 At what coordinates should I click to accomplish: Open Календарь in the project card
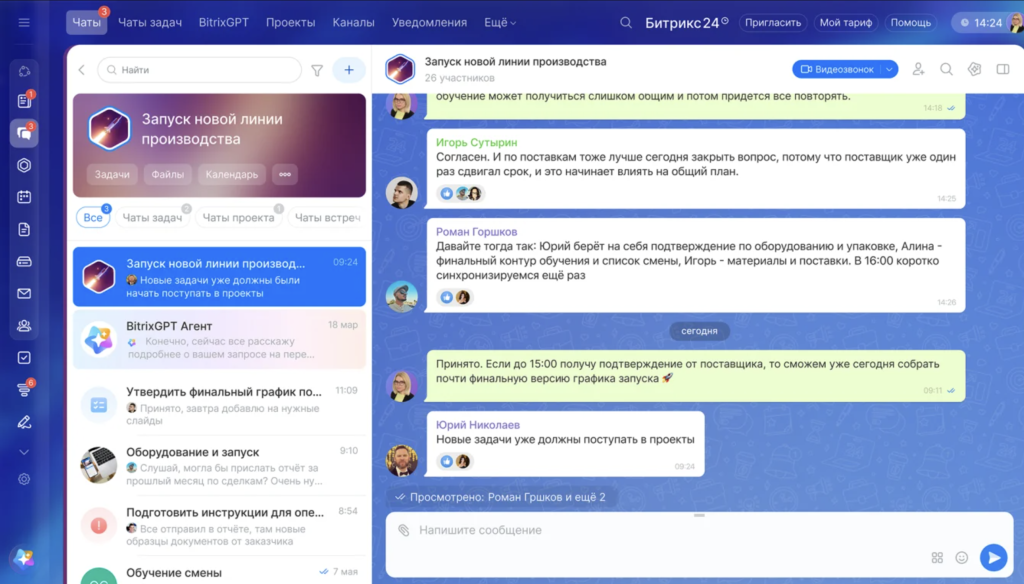click(x=231, y=174)
